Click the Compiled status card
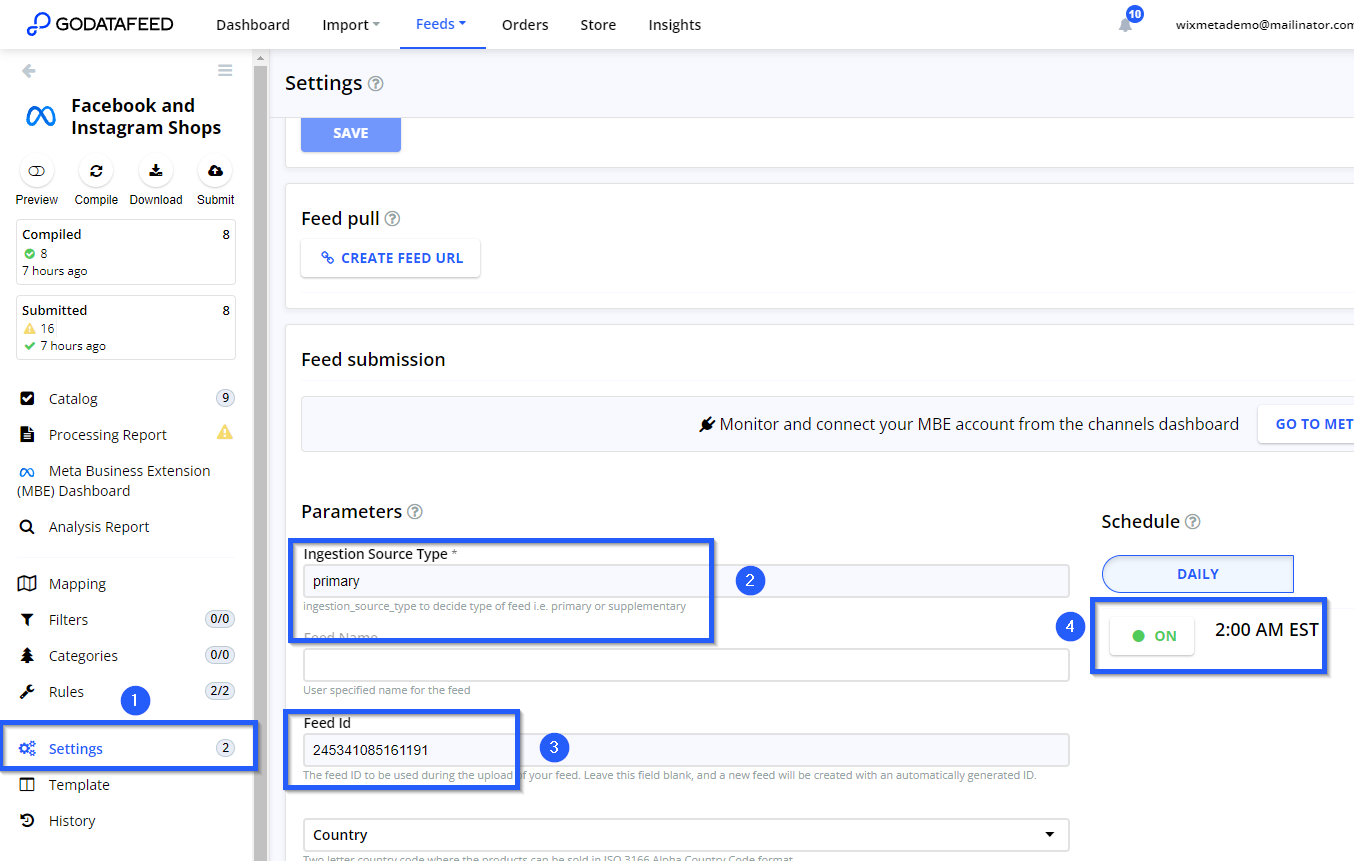Image resolution: width=1354 pixels, height=861 pixels. click(x=126, y=252)
